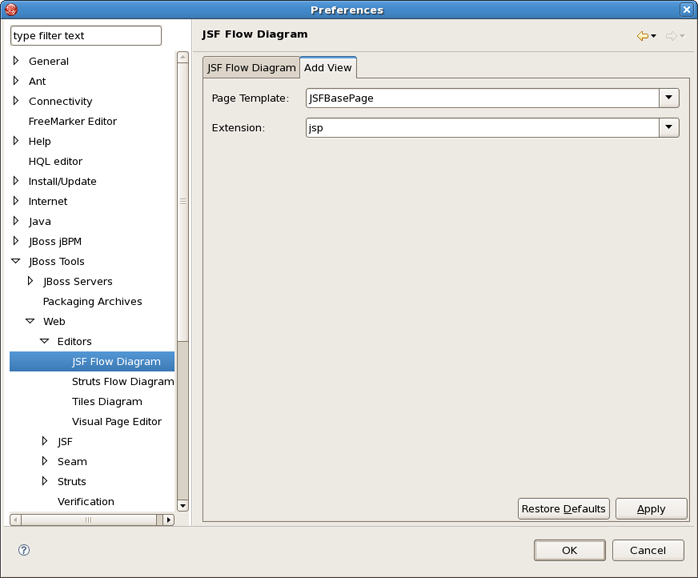Switch to the JSF Flow Diagram tab
The width and height of the screenshot is (698, 578).
[x=251, y=68]
